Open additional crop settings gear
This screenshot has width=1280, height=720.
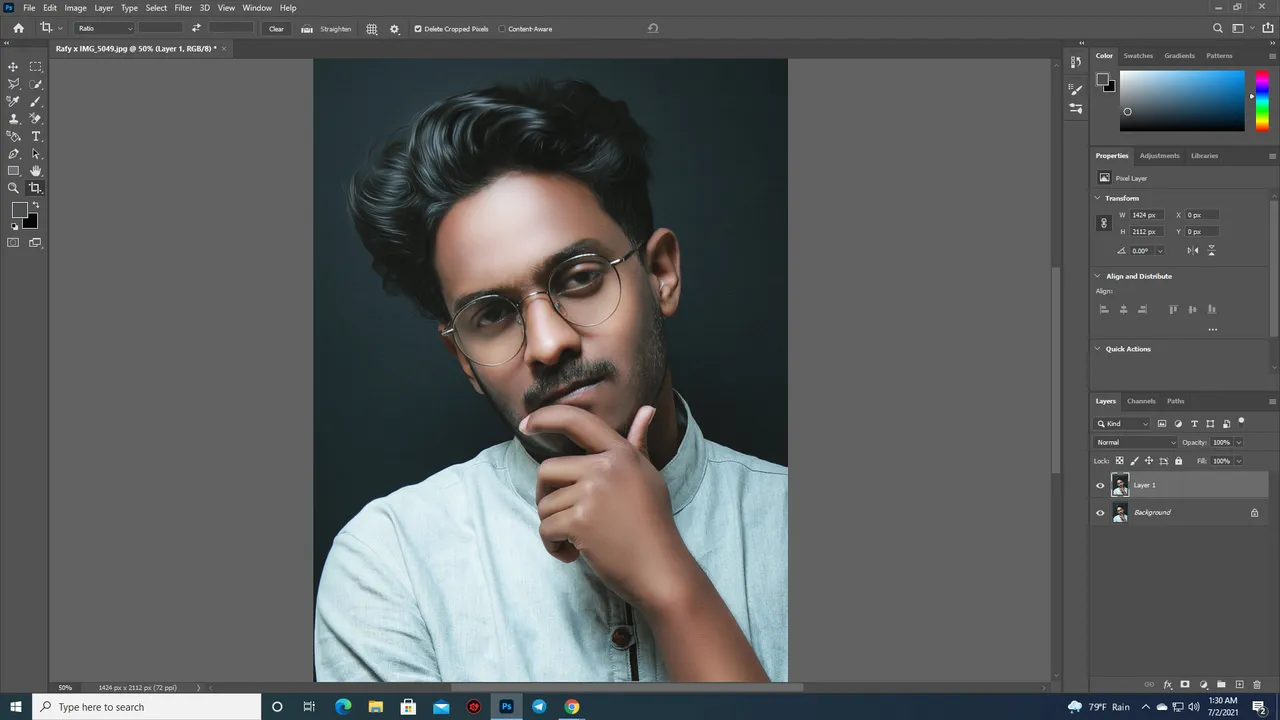(x=394, y=29)
